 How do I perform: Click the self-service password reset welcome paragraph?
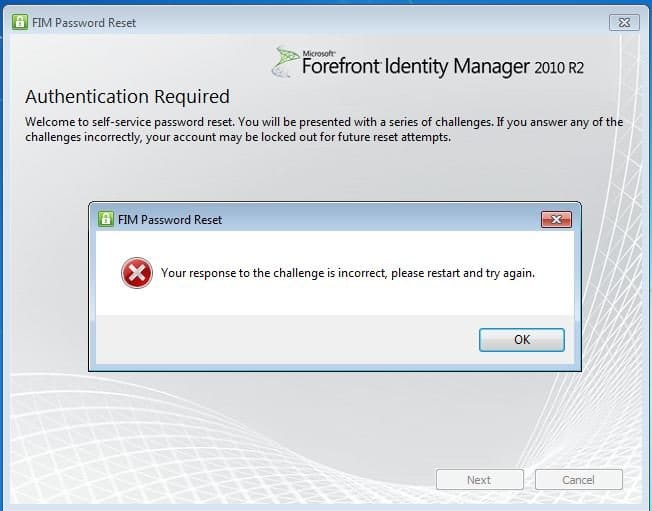click(324, 129)
